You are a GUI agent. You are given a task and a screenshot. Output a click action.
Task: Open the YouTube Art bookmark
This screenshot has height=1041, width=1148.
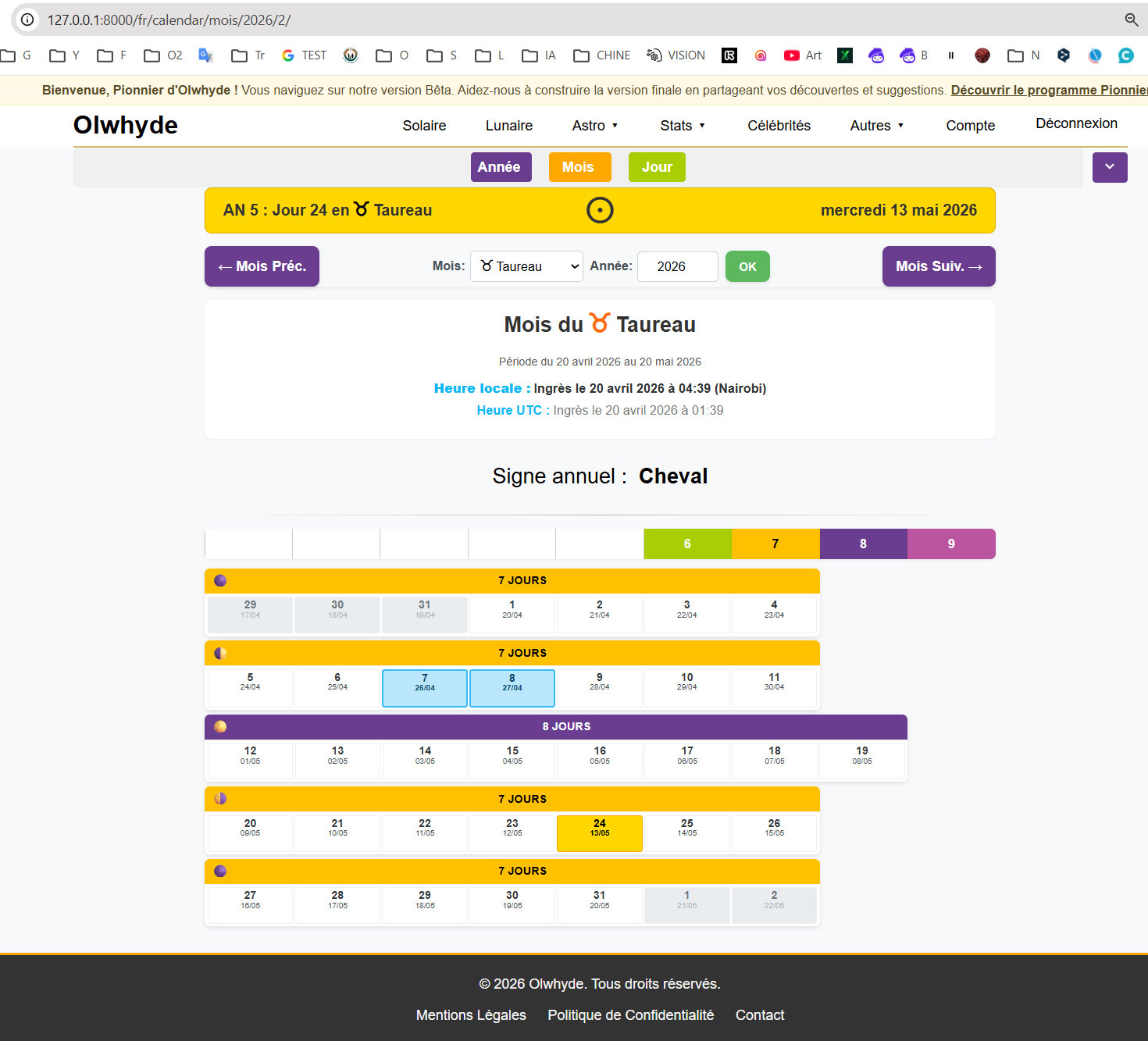803,55
